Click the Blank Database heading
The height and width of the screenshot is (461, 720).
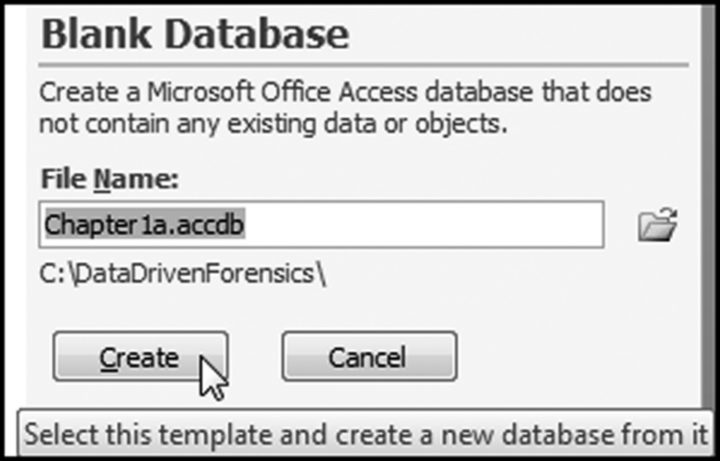(194, 34)
